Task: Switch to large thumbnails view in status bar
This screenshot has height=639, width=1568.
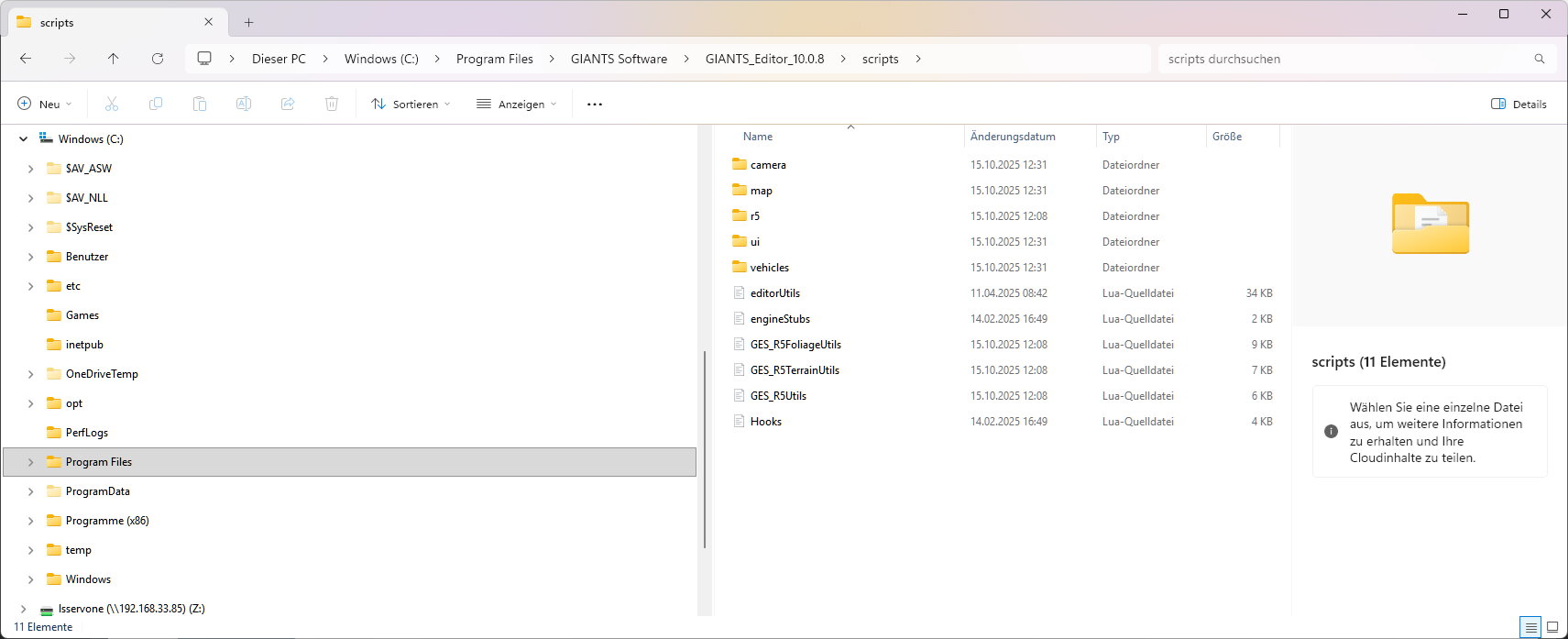Action: click(x=1552, y=628)
